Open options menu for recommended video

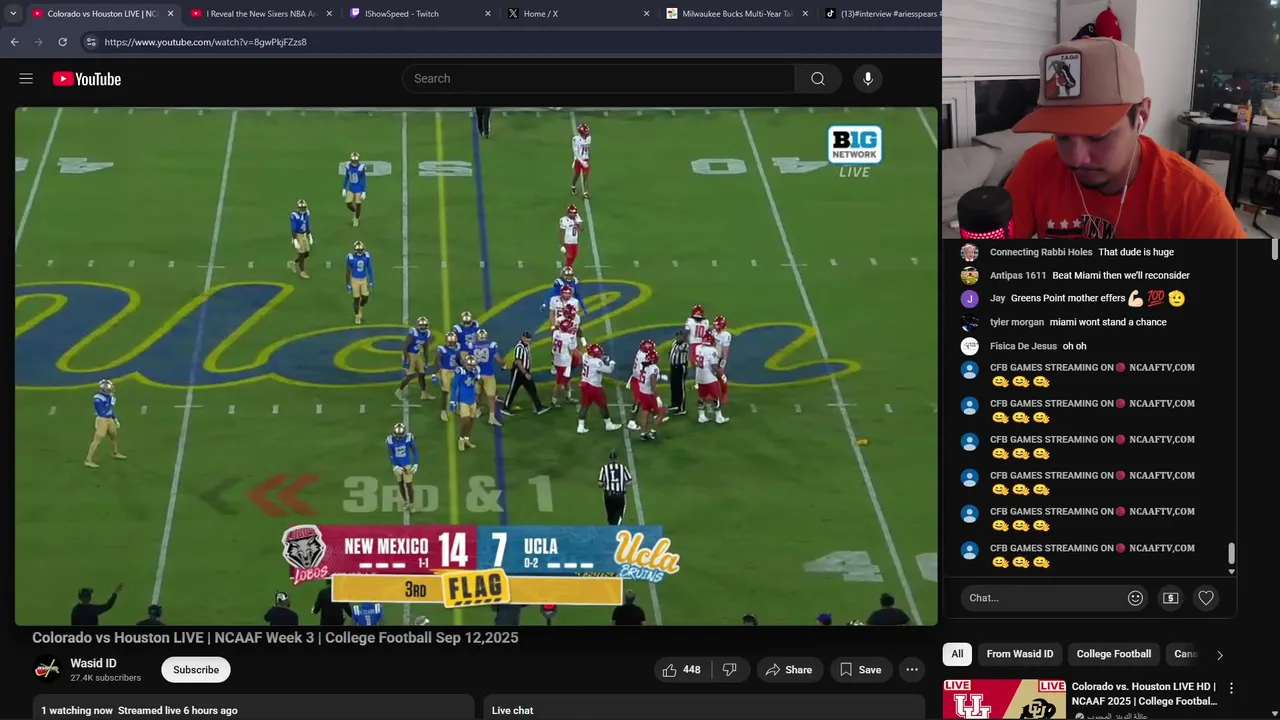[1231, 688]
